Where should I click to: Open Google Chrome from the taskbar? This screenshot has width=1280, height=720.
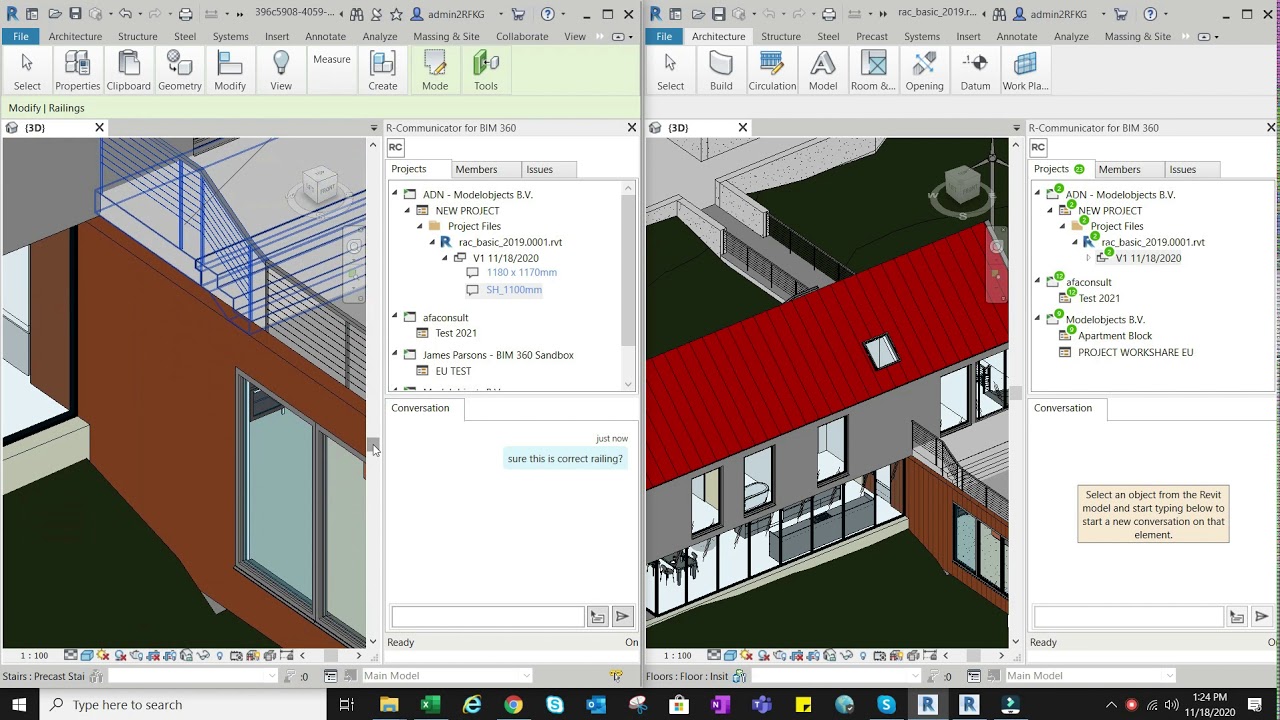[513, 705]
